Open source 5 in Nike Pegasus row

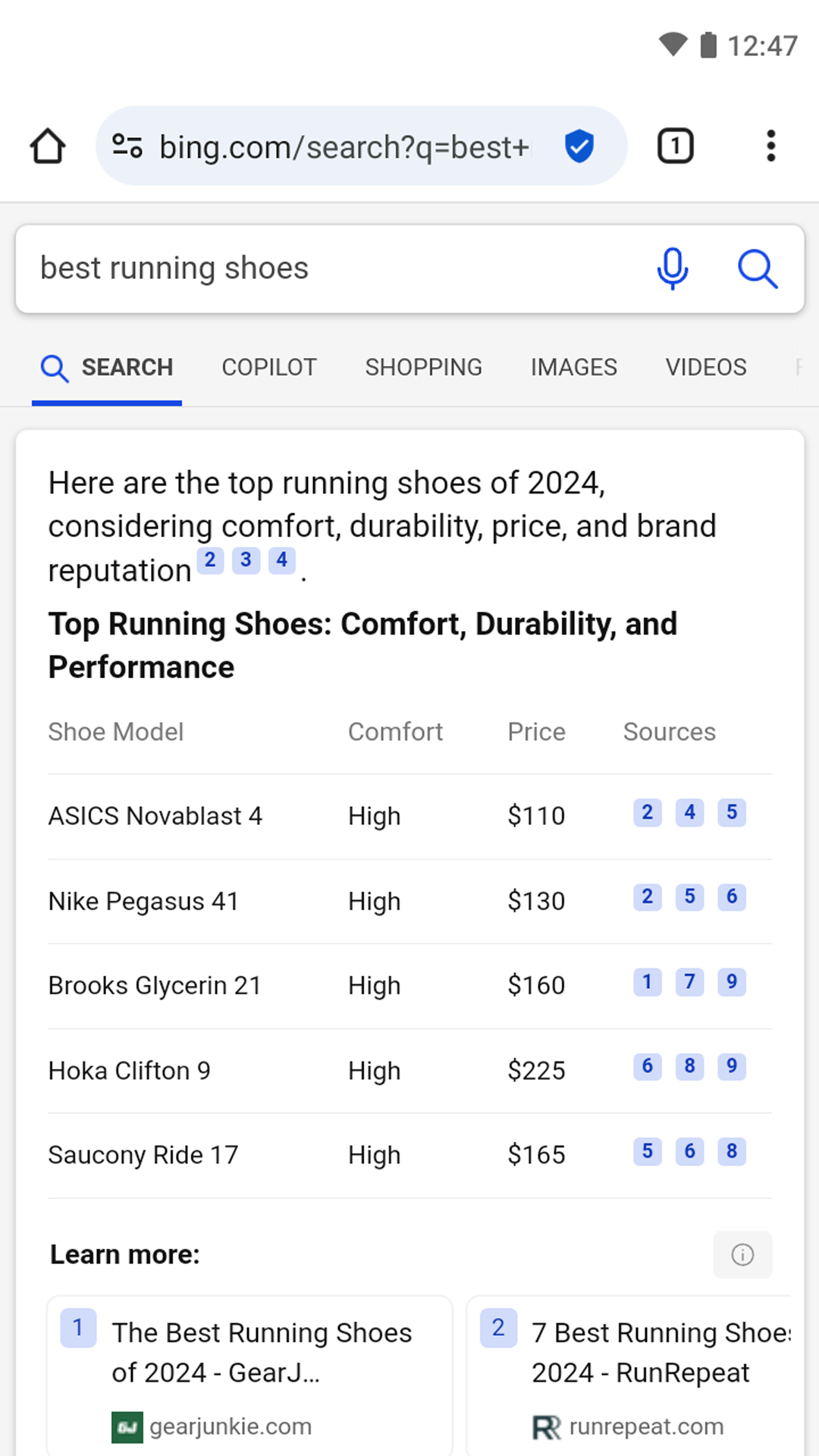click(x=690, y=897)
